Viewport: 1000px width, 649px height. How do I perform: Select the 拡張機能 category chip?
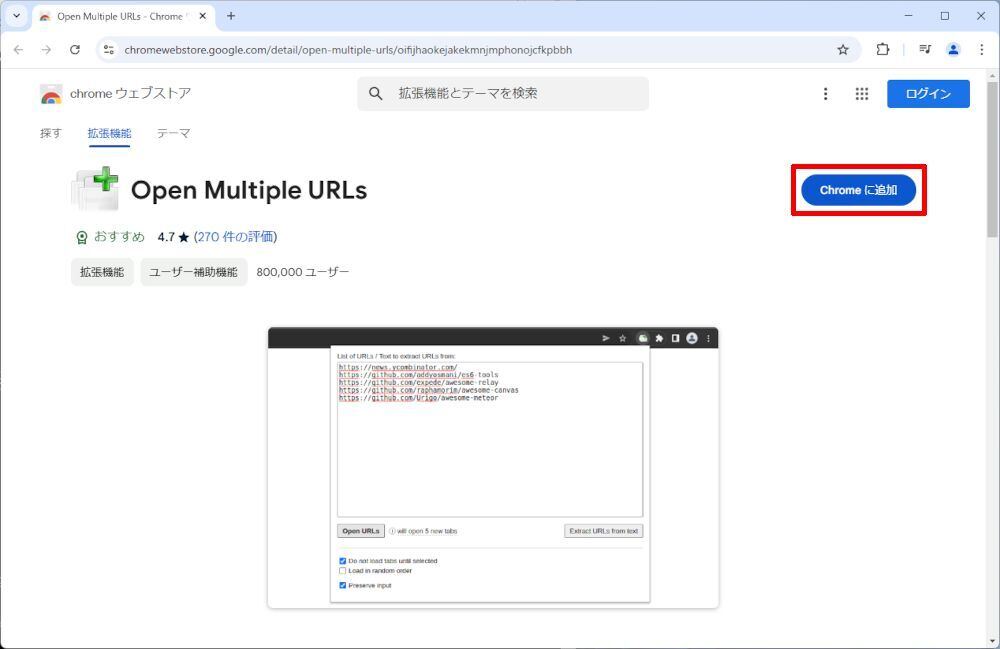[x=102, y=272]
